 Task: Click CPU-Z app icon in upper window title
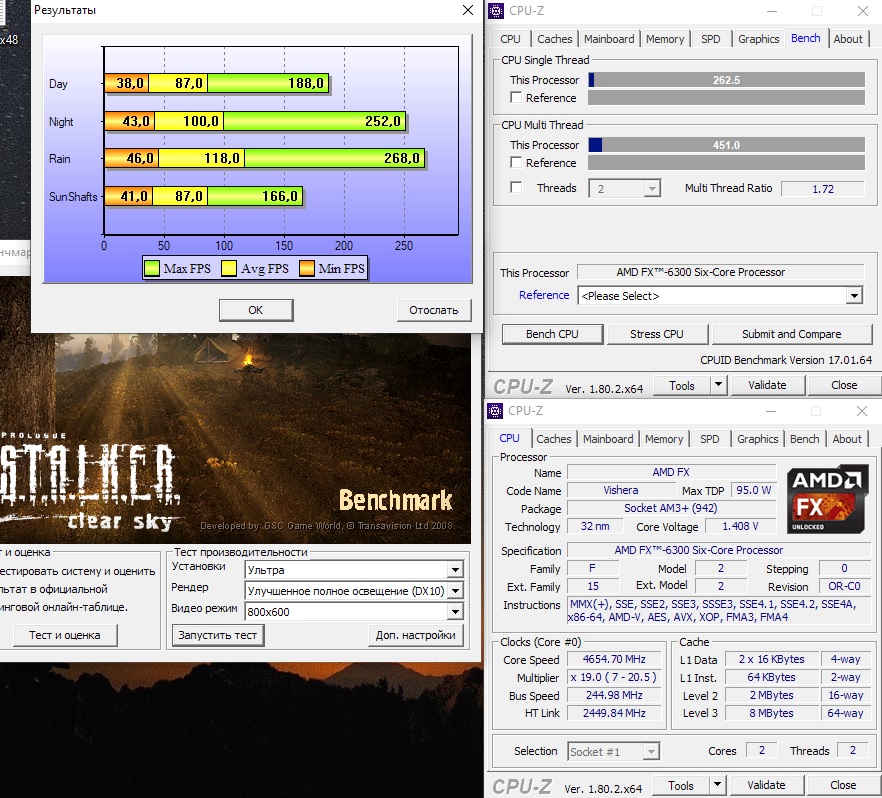tap(496, 11)
